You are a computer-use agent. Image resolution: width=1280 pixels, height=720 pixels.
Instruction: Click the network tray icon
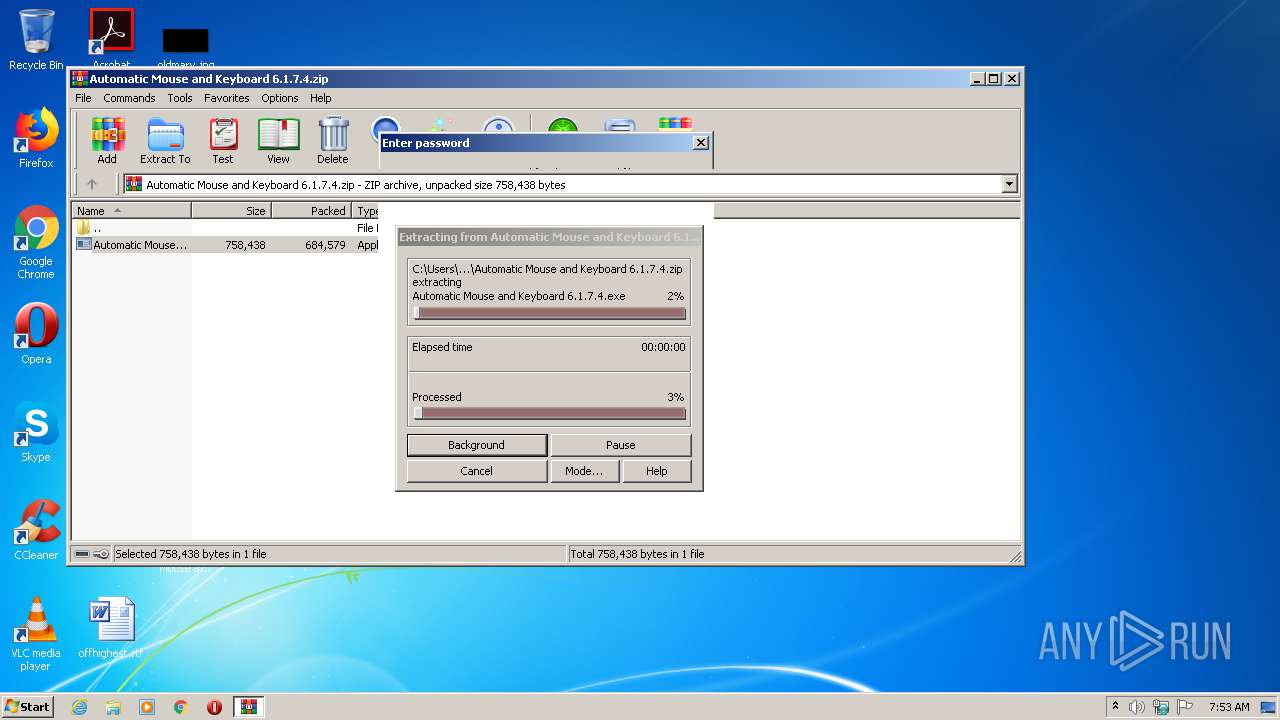click(x=1161, y=707)
